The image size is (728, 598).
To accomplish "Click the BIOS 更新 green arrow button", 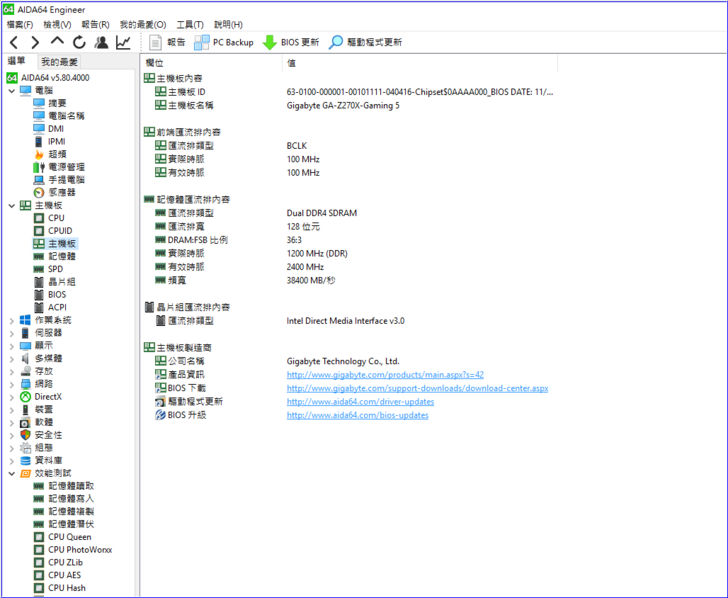I will click(x=291, y=43).
